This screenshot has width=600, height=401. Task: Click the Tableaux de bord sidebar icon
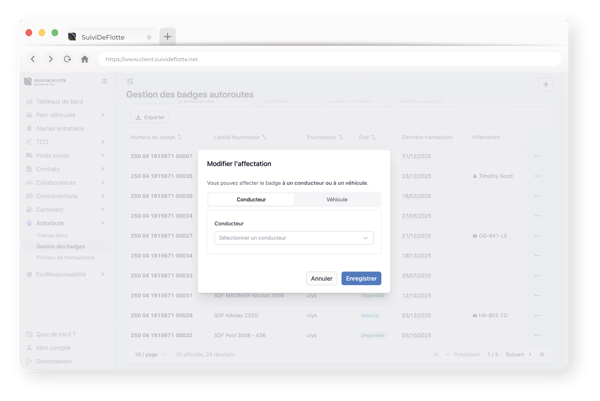click(x=27, y=102)
